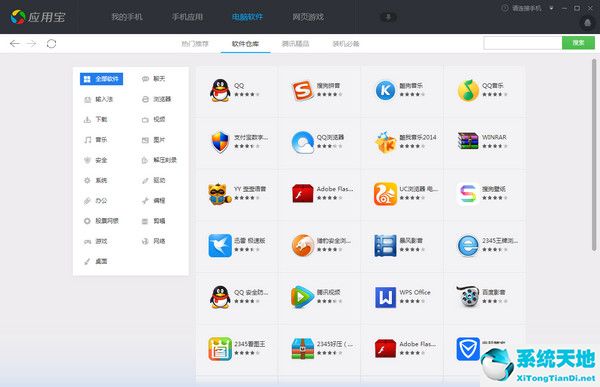The image size is (600, 387).
Task: Click the 迅雷 极速版 bird icon
Action: 220,245
